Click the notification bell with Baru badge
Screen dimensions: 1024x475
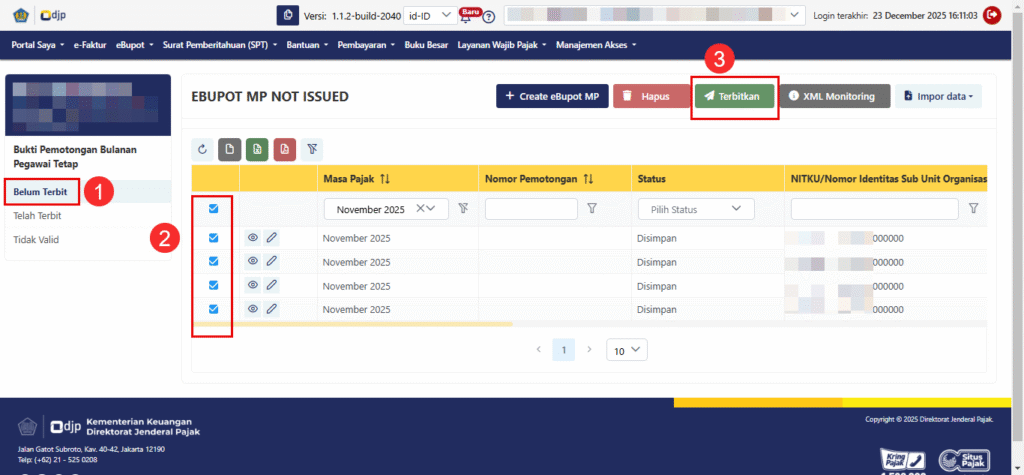[466, 17]
